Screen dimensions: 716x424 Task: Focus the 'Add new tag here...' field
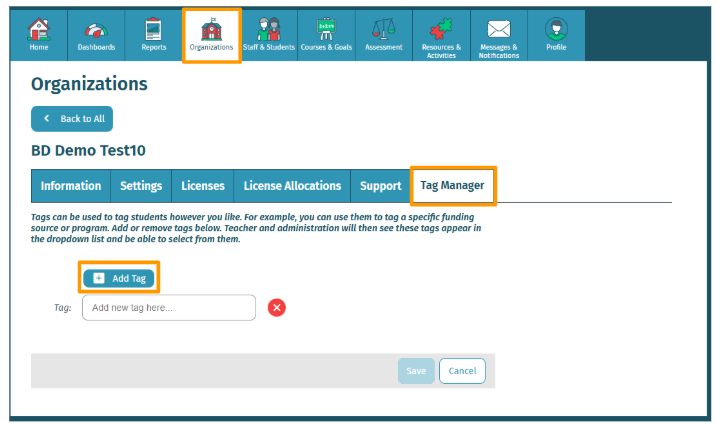coord(169,308)
